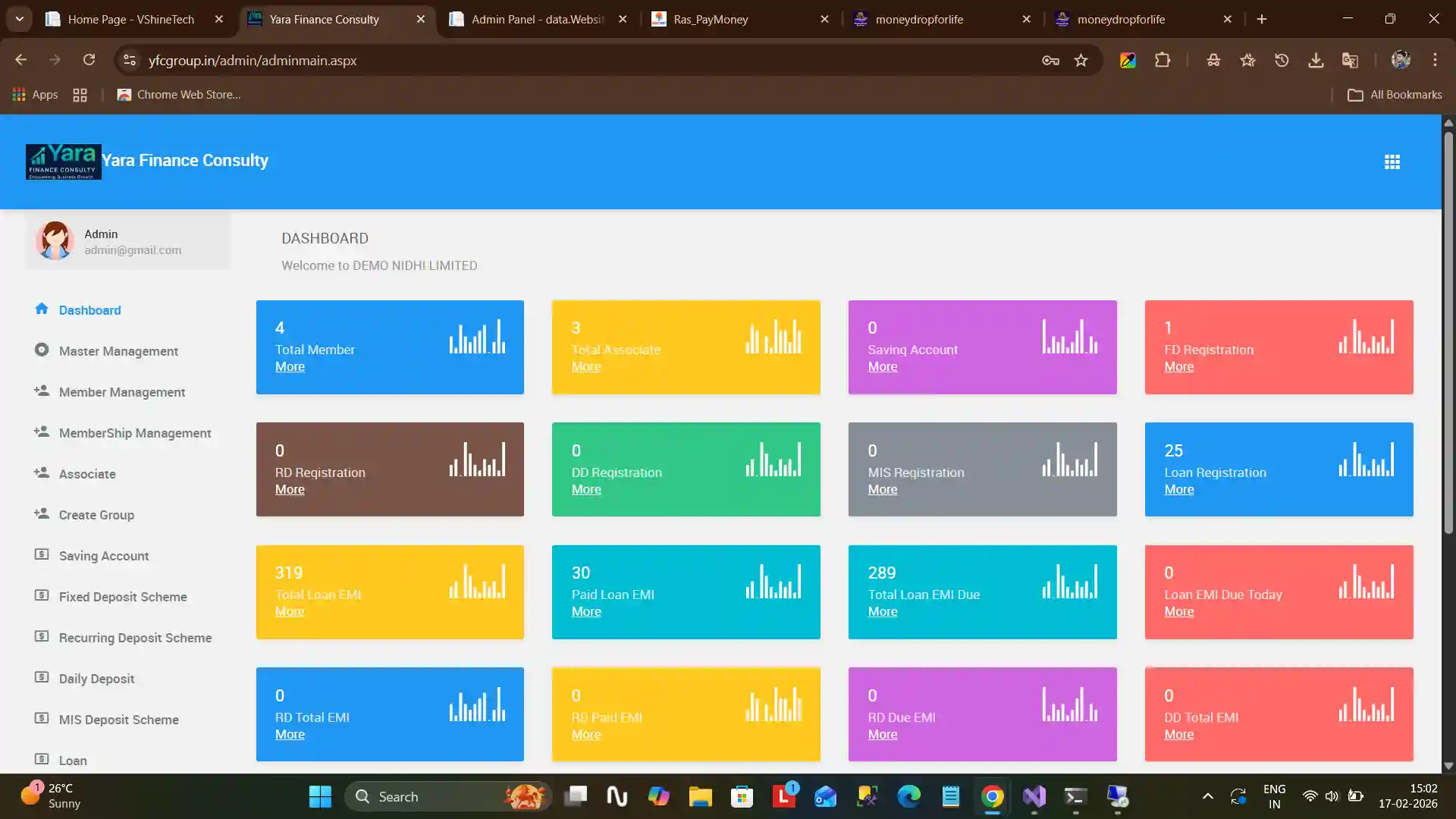Click the Master Management circle icon
Image resolution: width=1456 pixels, height=819 pixels.
(42, 350)
